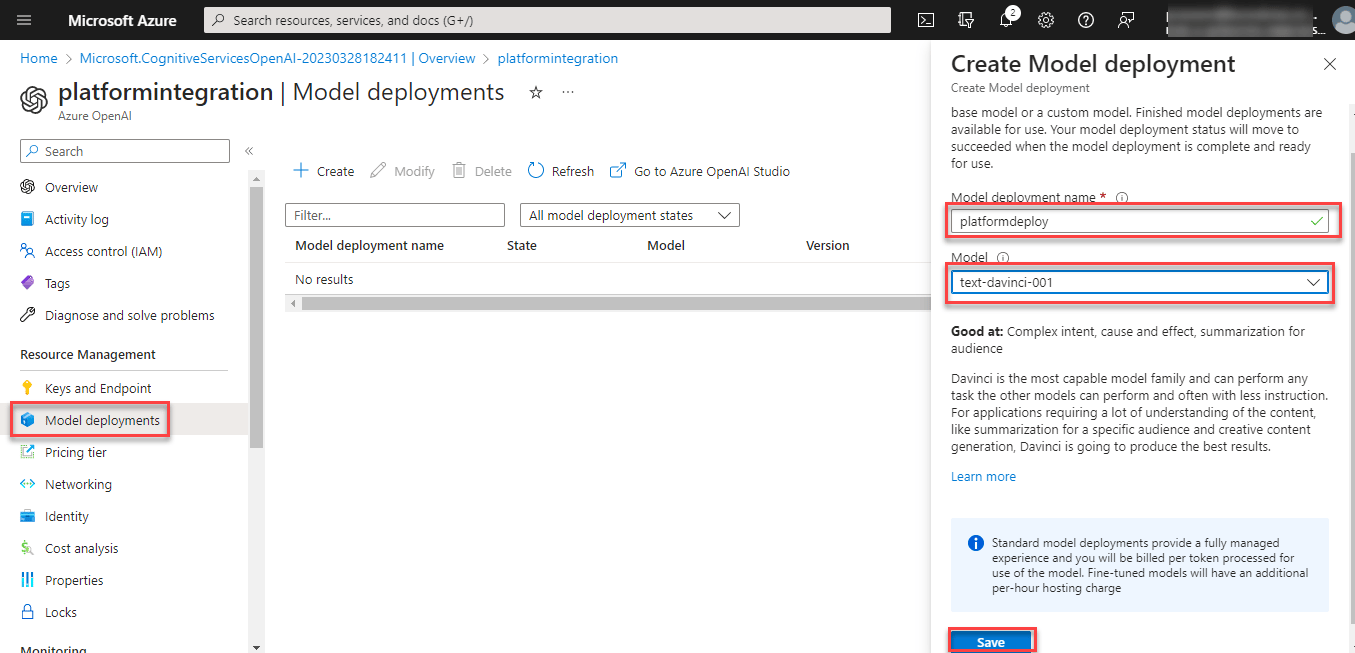
Task: Open Access control (IAM)
Action: pyautogui.click(x=103, y=251)
